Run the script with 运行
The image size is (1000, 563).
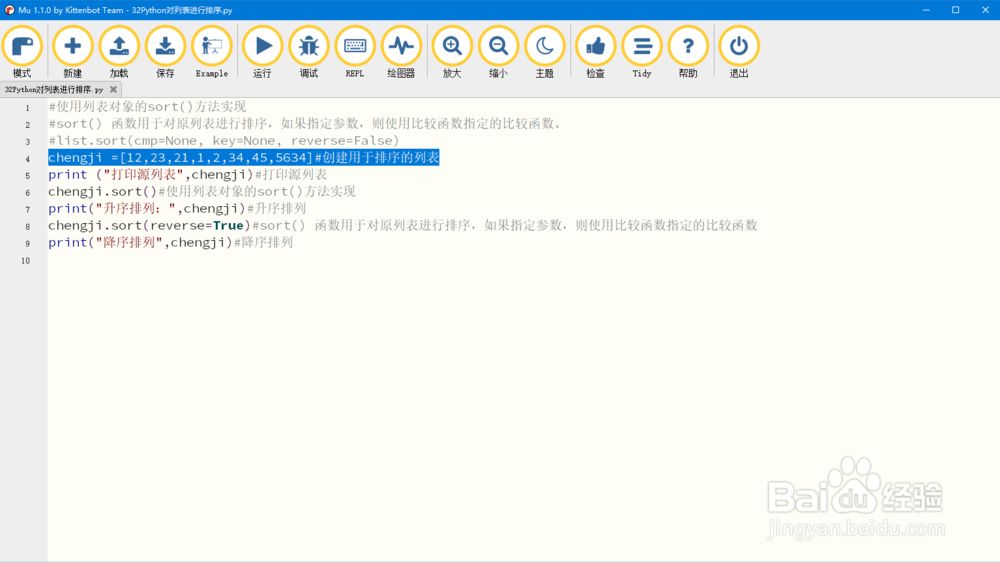click(262, 52)
